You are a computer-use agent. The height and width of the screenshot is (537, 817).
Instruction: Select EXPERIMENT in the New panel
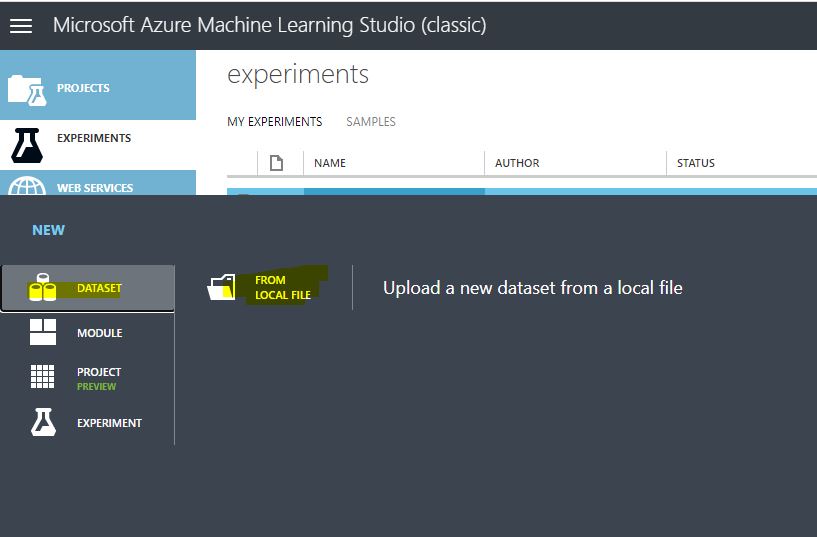[x=88, y=423]
